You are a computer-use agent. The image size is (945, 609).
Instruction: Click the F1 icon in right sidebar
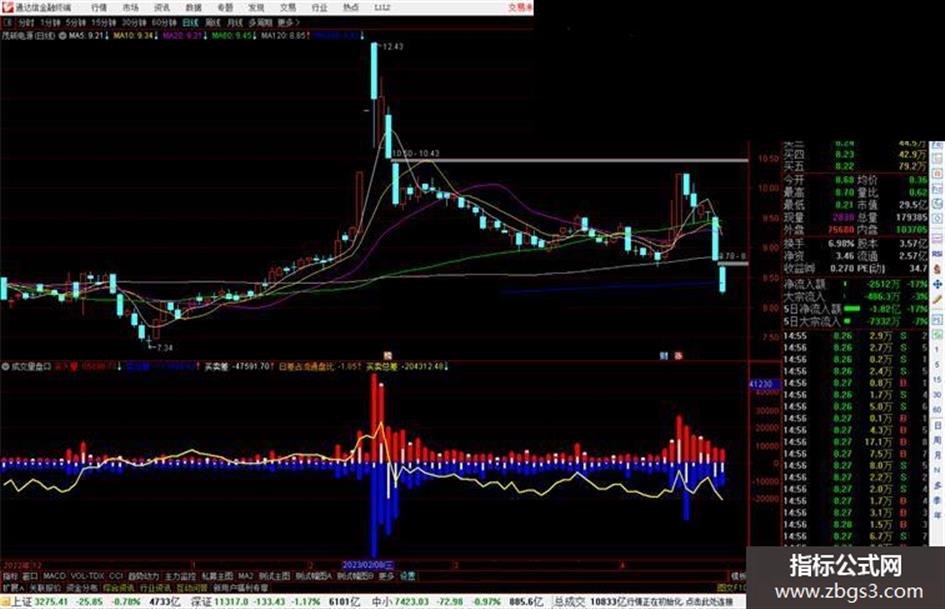click(x=937, y=318)
